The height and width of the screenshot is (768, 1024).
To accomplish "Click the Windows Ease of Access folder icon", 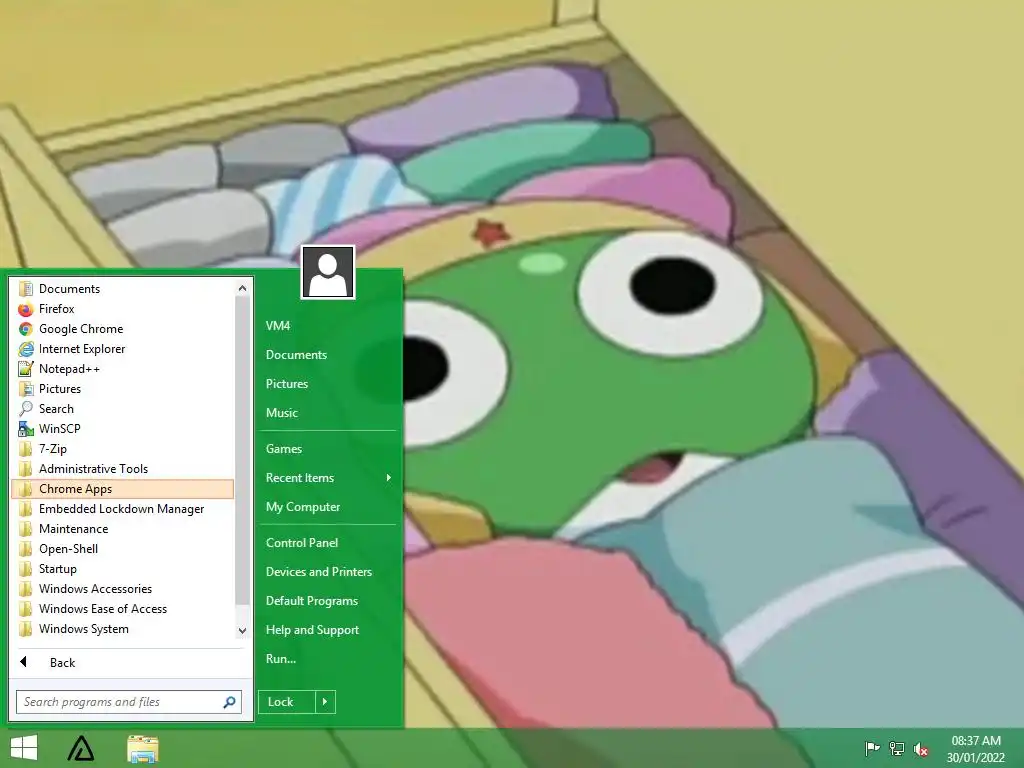I will (x=25, y=609).
